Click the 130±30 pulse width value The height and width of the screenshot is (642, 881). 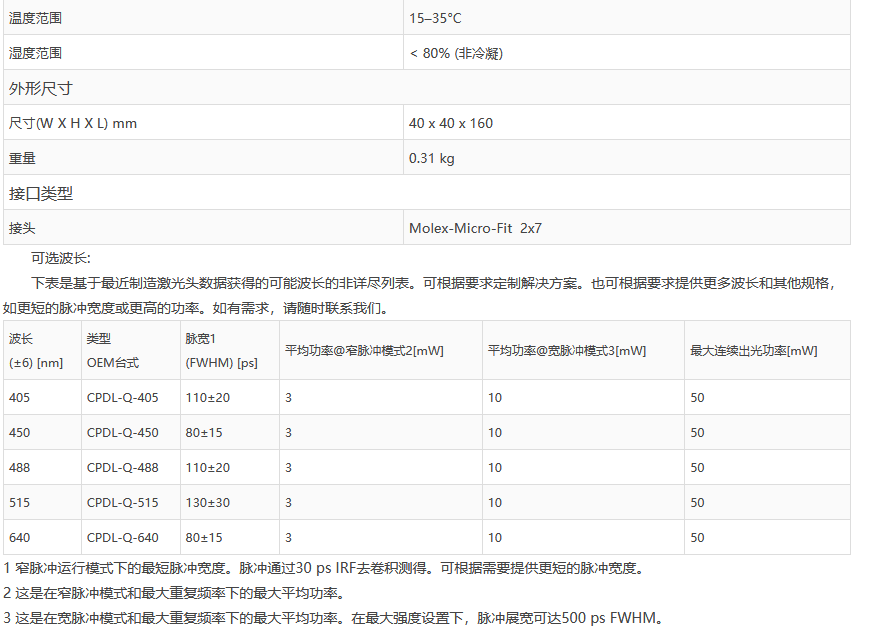click(x=207, y=503)
